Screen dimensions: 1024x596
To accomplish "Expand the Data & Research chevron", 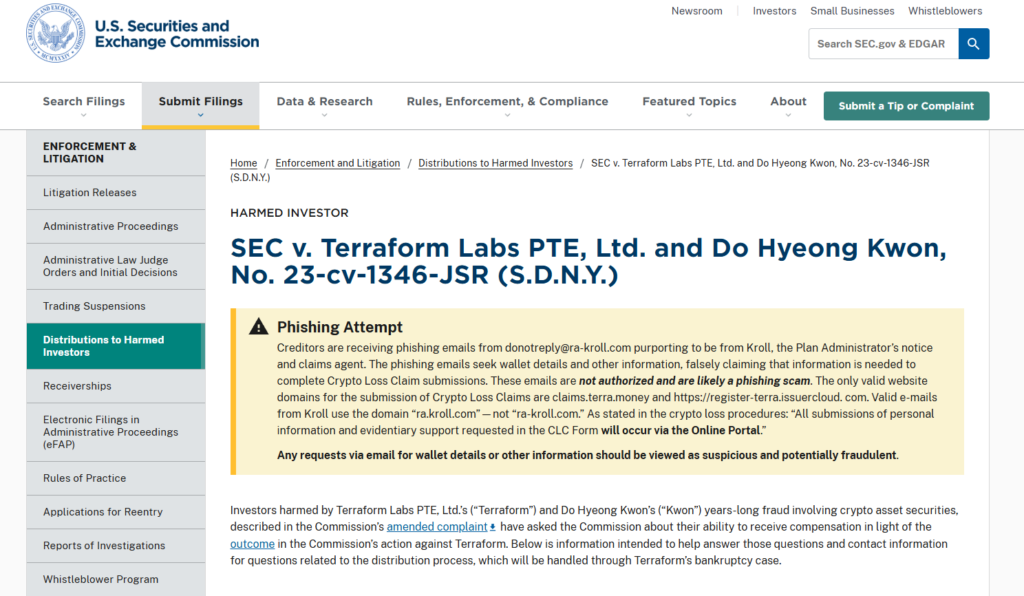I will (325, 116).
